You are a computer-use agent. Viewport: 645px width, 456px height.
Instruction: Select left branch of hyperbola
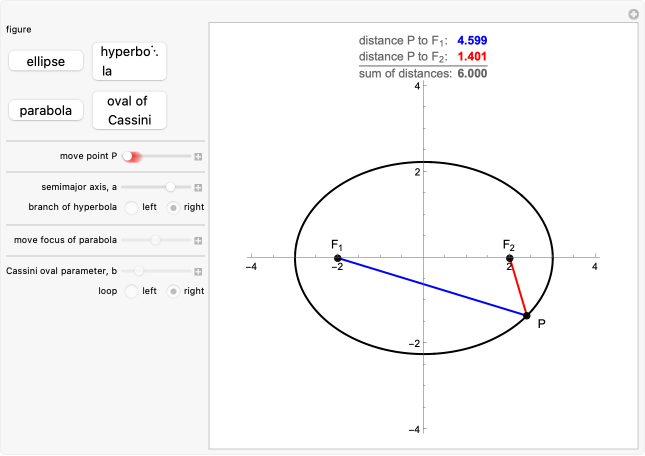pyautogui.click(x=131, y=207)
